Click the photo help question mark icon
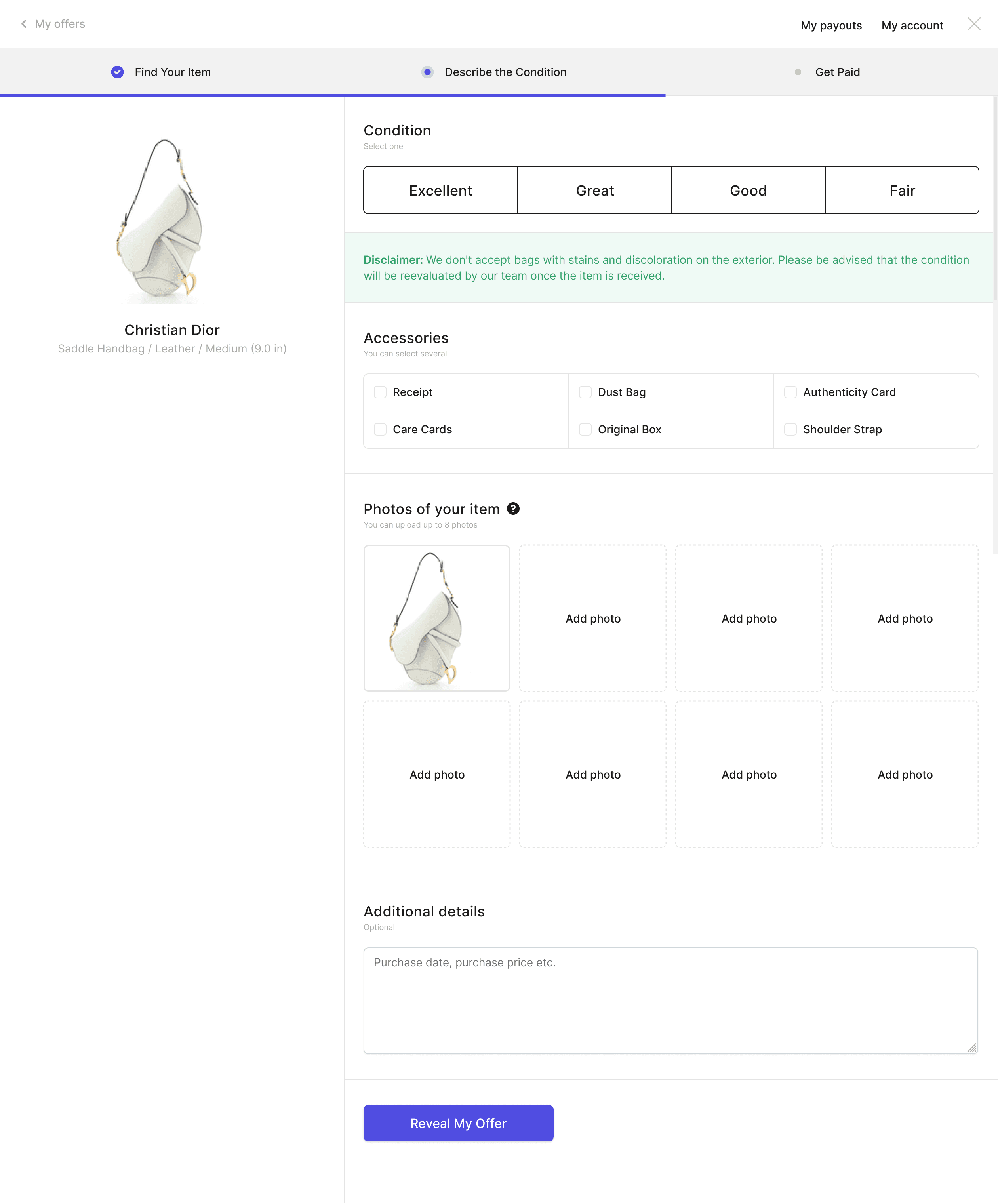Image resolution: width=998 pixels, height=1204 pixels. [x=513, y=509]
